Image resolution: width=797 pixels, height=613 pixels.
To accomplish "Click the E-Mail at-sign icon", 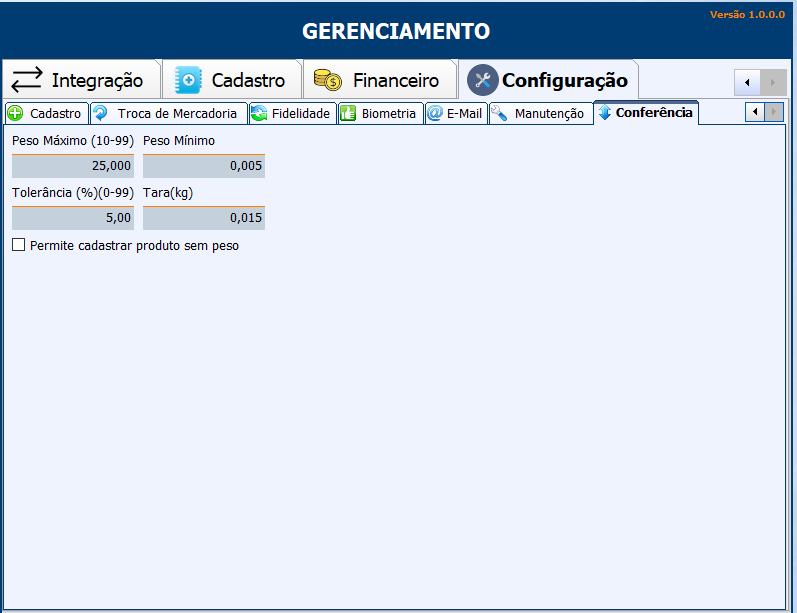I will 435,113.
